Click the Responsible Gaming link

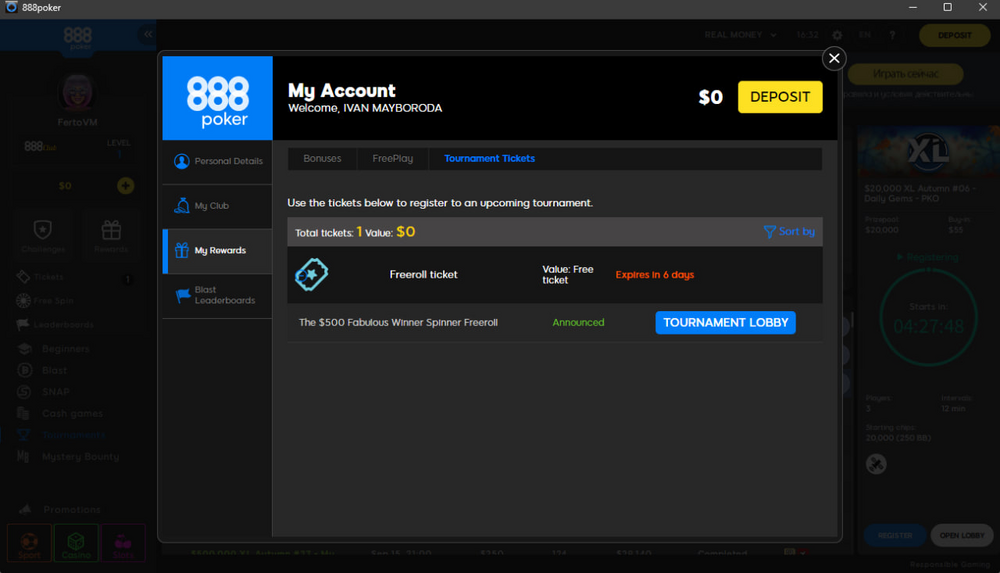point(950,565)
